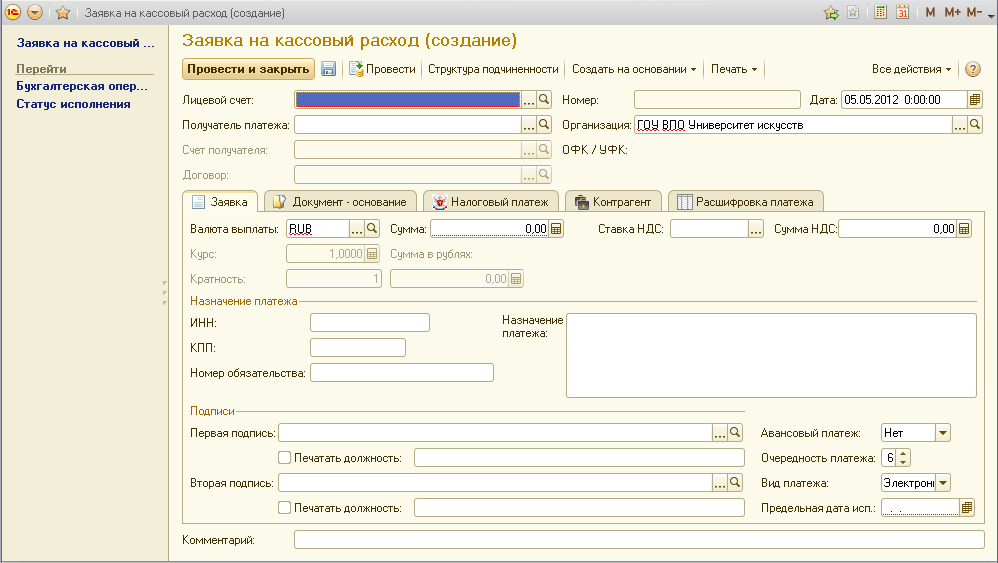The height and width of the screenshot is (563, 998).
Task: Switch to the Расшифровка платежа tab
Action: point(746,202)
